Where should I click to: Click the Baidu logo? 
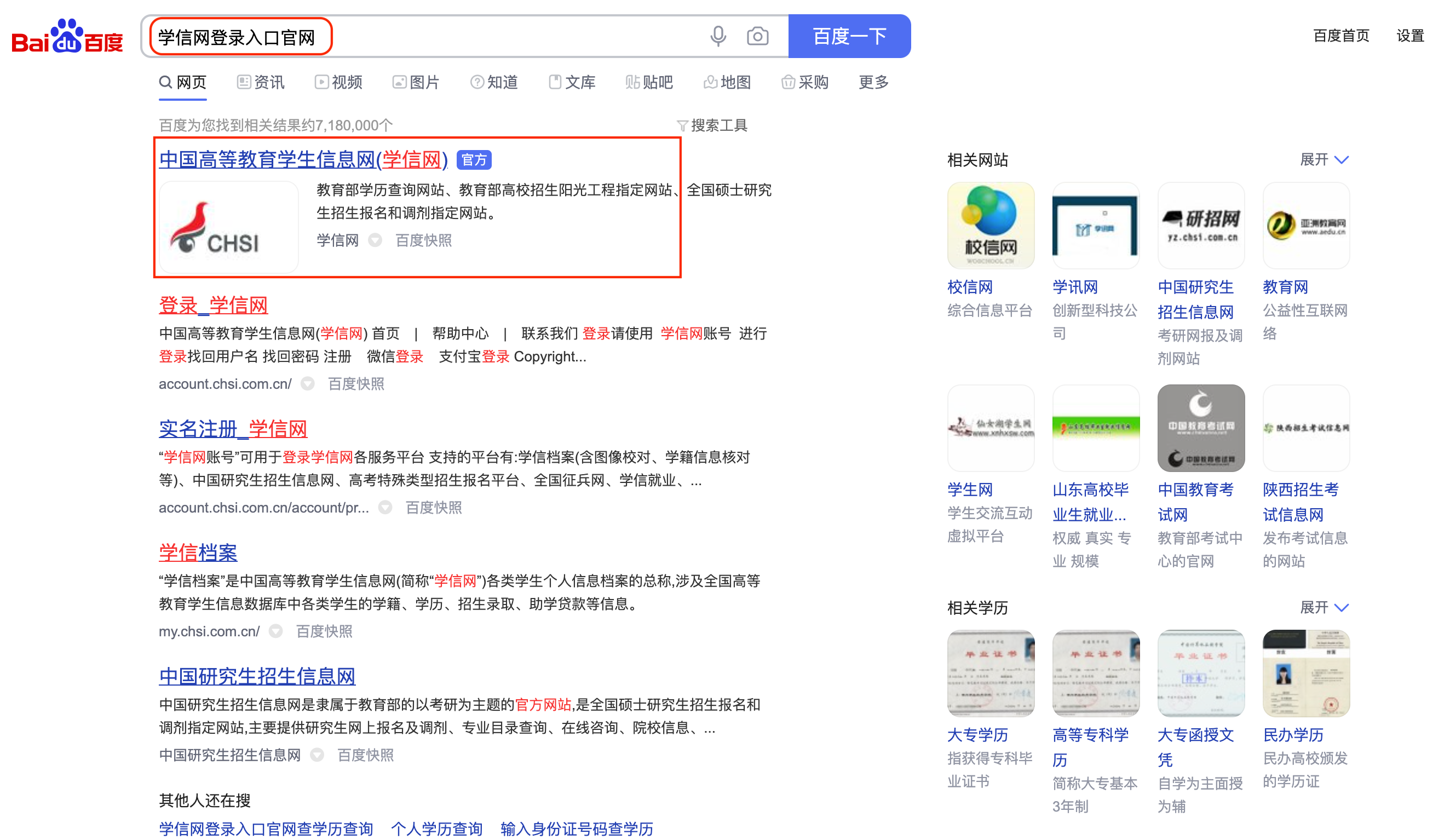pyautogui.click(x=67, y=36)
